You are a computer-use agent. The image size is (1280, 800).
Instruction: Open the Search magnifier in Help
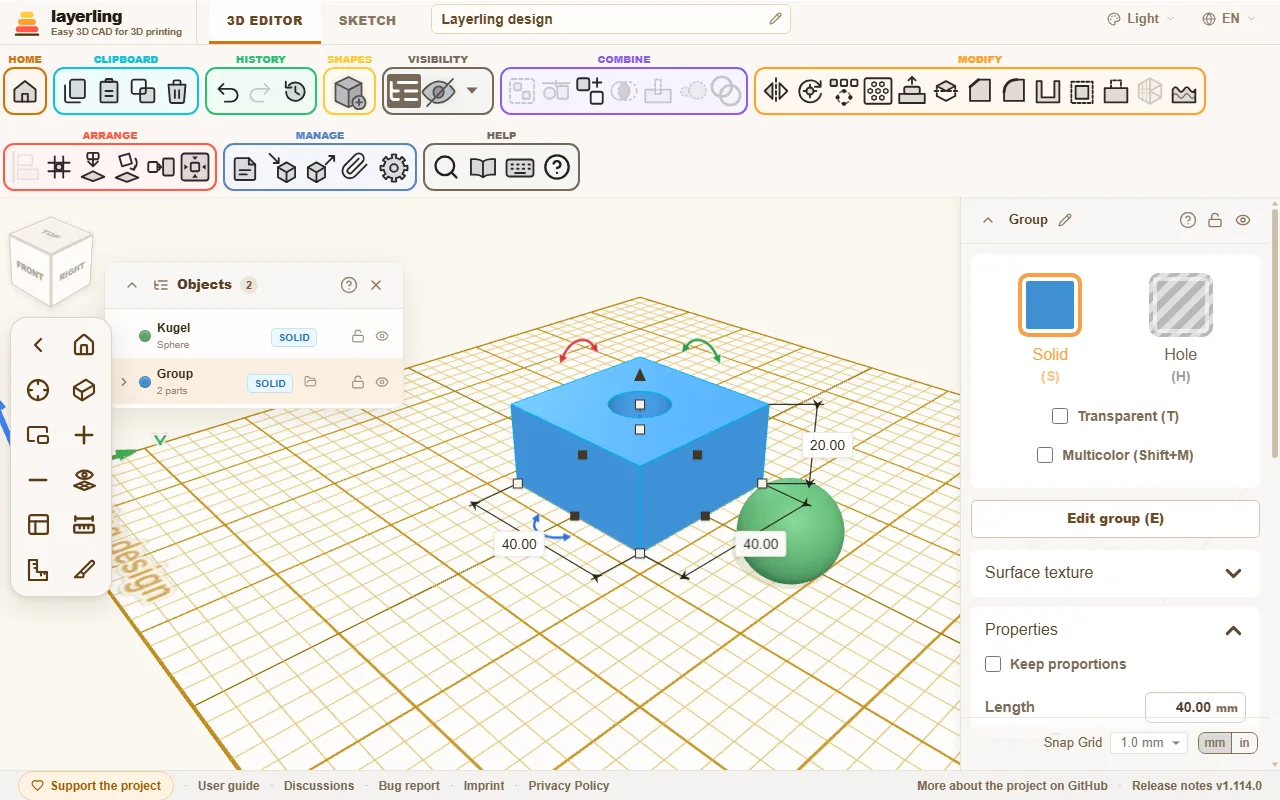click(446, 167)
